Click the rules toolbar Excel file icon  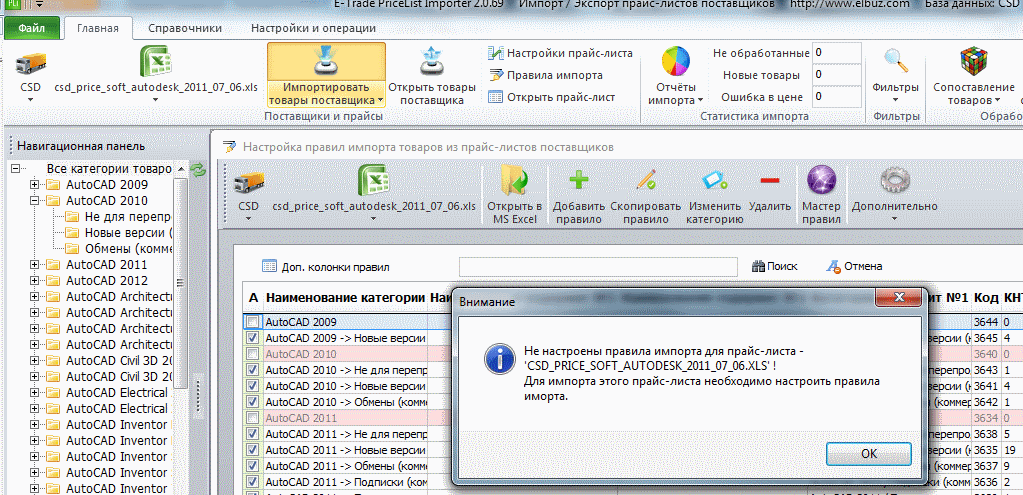[x=374, y=181]
